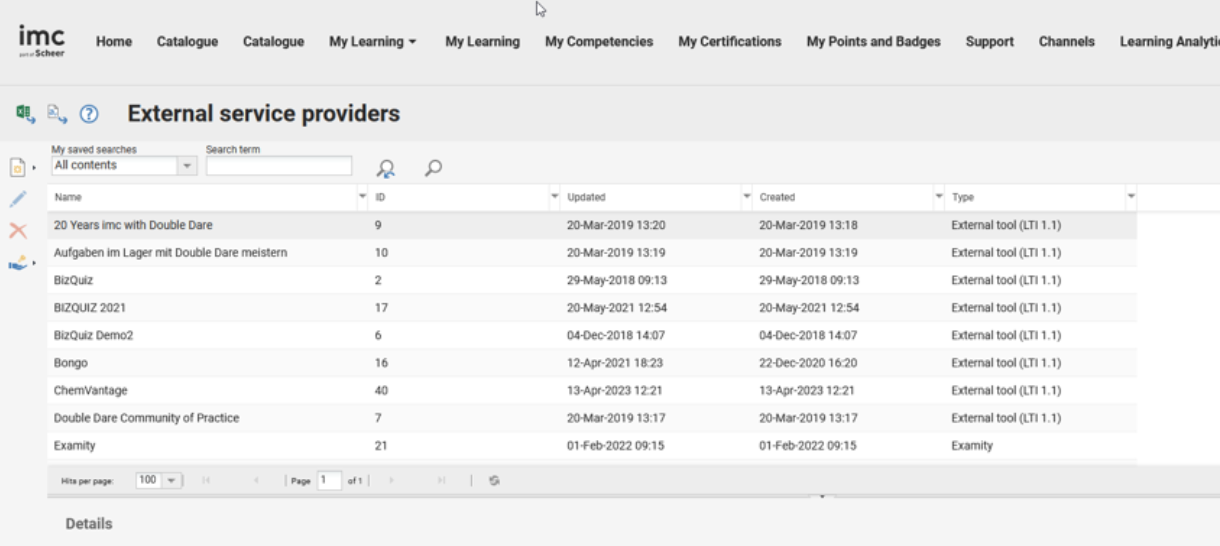This screenshot has height=546, width=1220.
Task: Refresh the table using the pagination refresh icon
Action: pos(494,481)
